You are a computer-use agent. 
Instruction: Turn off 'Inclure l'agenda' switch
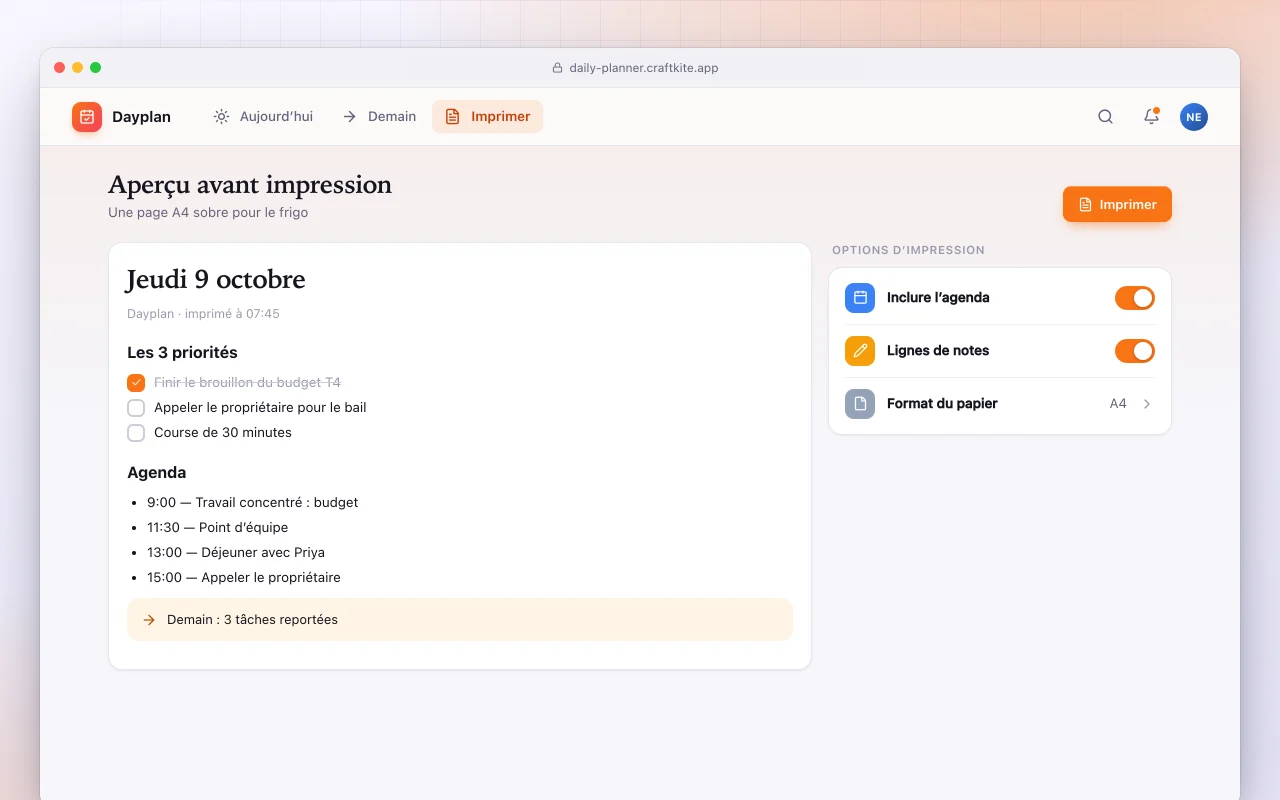coord(1135,298)
